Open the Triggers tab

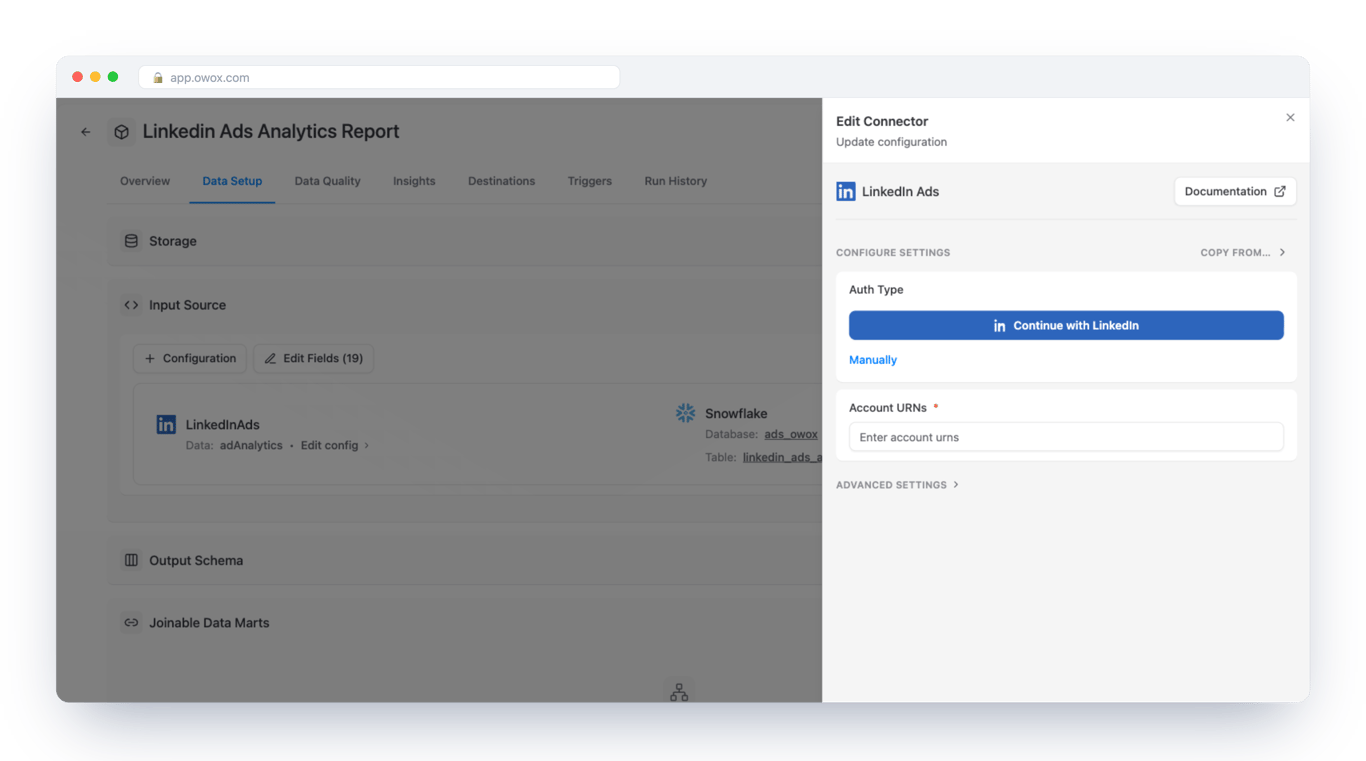click(589, 181)
